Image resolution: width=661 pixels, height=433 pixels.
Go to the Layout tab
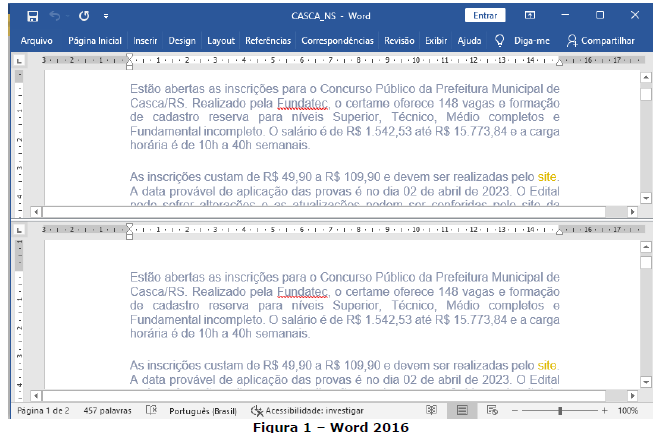tap(220, 41)
